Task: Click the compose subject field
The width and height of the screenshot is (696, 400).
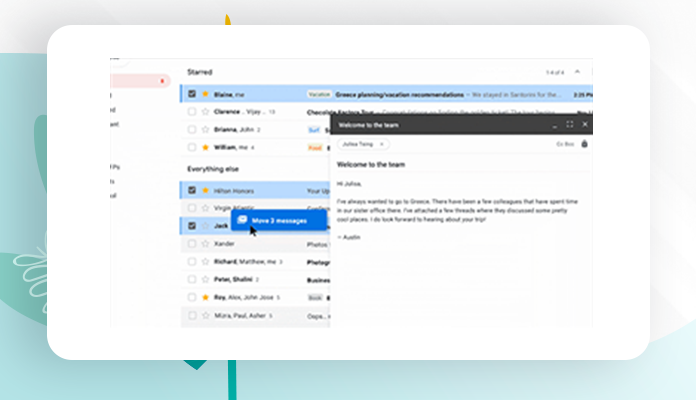Action: tap(461, 164)
